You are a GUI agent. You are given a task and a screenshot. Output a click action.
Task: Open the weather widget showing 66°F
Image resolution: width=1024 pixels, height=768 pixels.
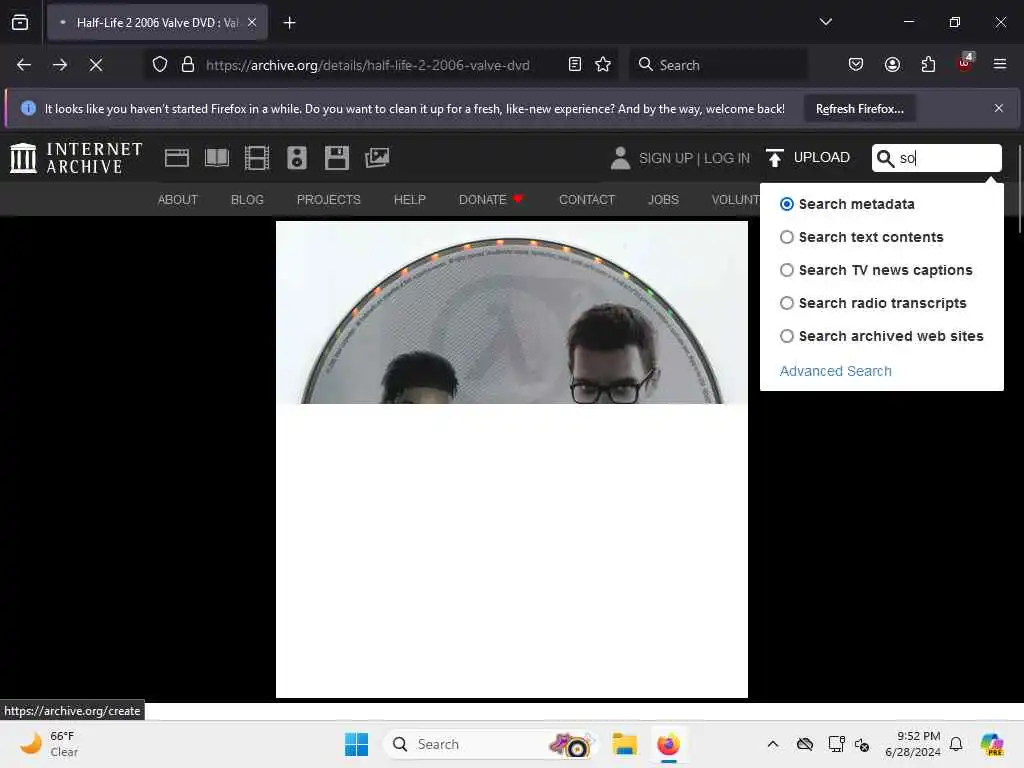tap(49, 744)
